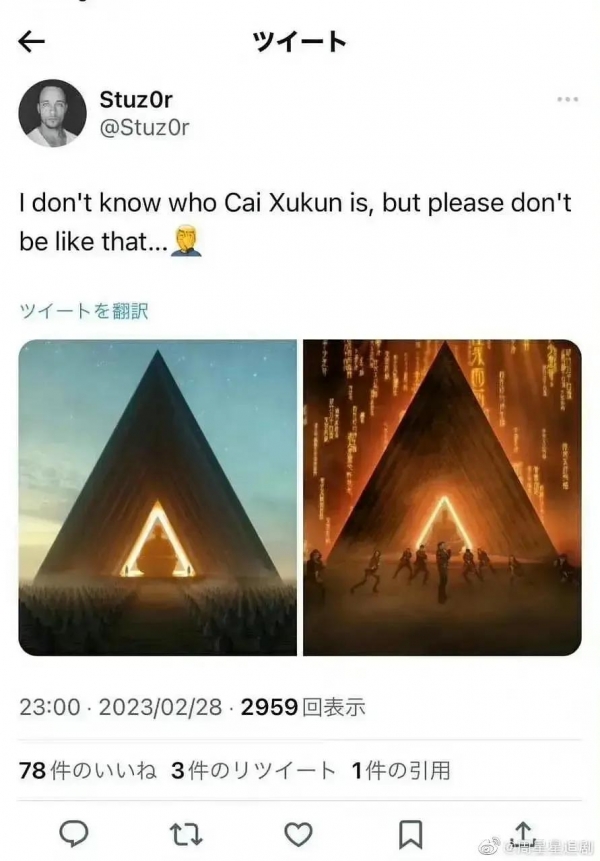The height and width of the screenshot is (861, 600).
Task: View the 1 quote tweet
Action: pyautogui.click(x=401, y=770)
